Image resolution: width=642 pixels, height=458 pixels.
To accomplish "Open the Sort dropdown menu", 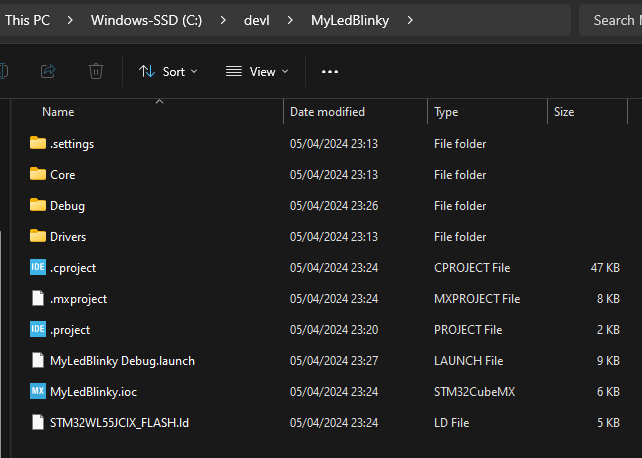I will tap(168, 71).
